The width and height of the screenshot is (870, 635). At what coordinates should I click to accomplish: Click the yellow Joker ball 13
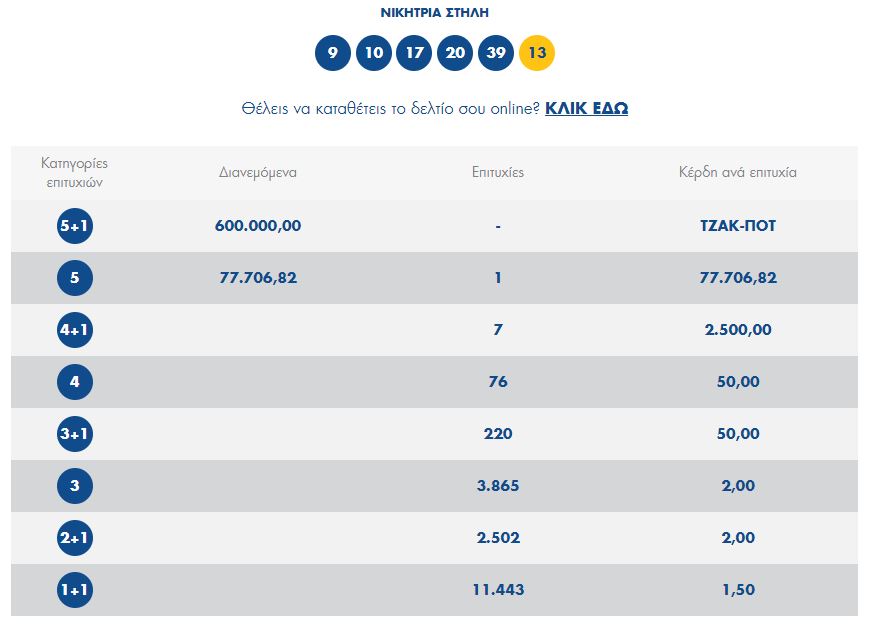537,53
